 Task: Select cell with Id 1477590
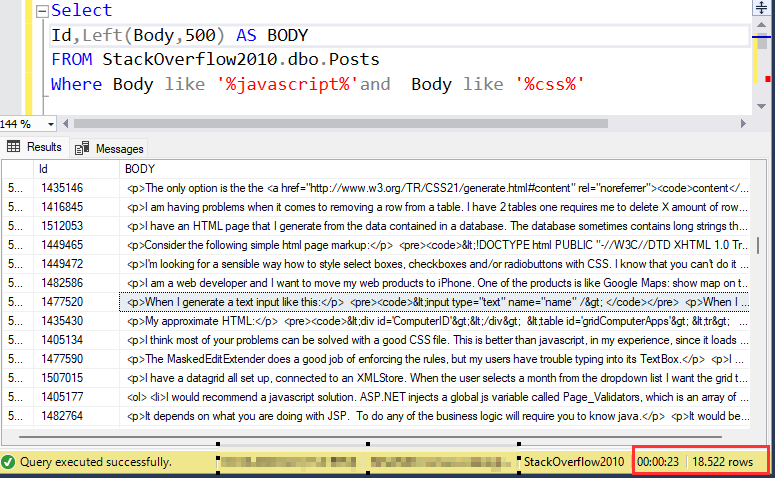77,359
